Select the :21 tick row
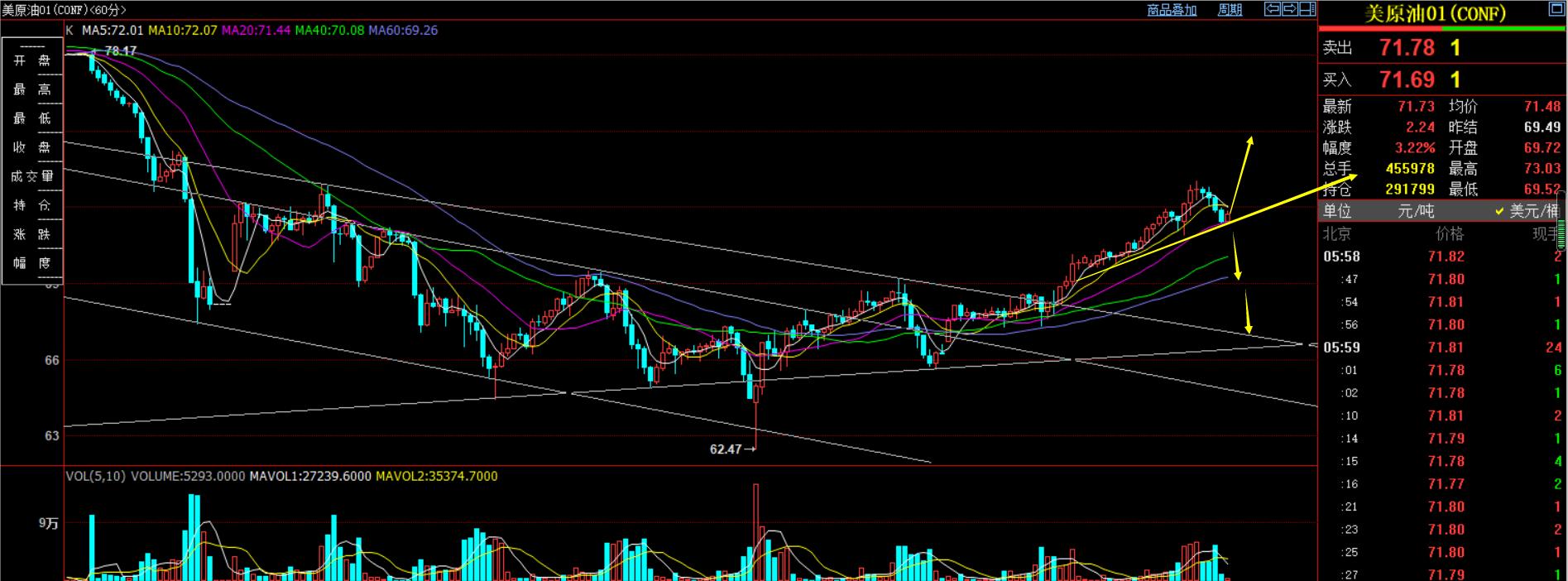 tap(1441, 507)
